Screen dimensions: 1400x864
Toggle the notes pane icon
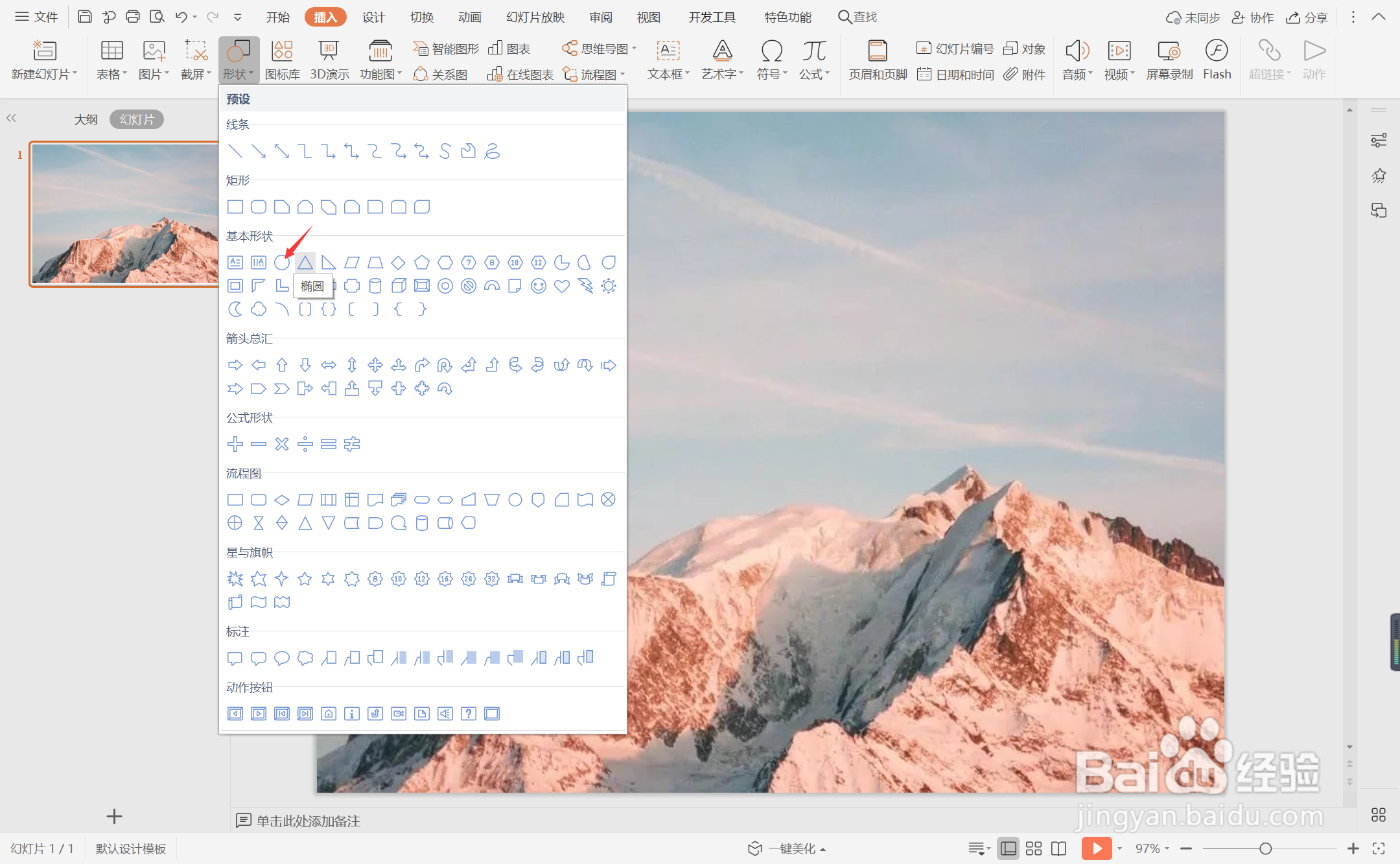[979, 848]
